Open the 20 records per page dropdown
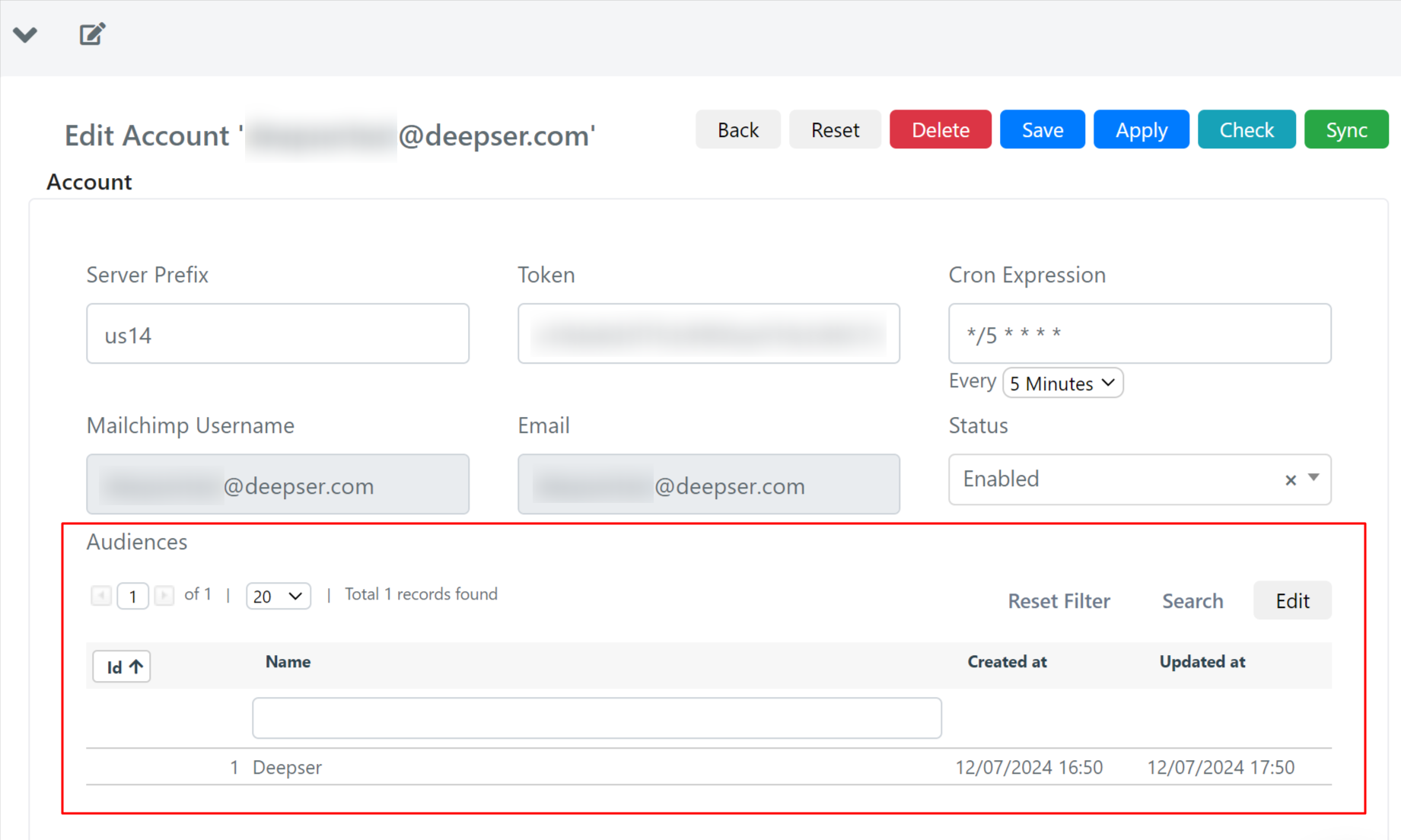 (x=278, y=596)
